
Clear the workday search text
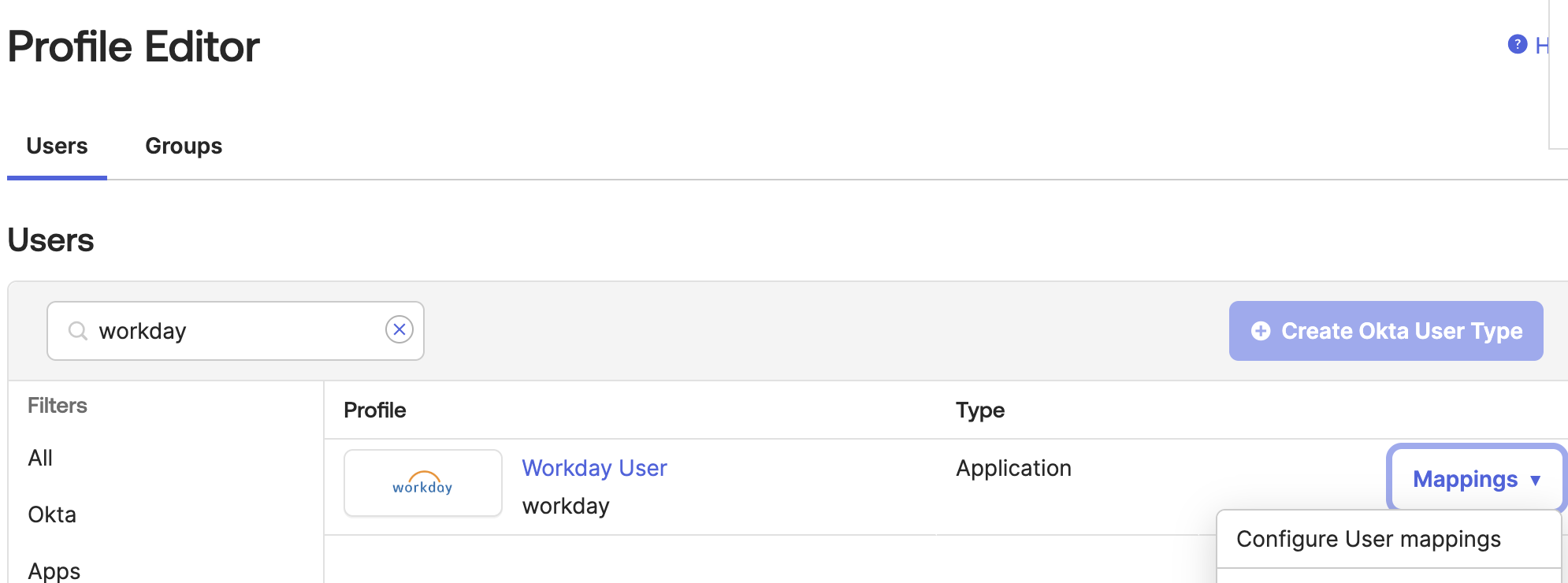pos(399,329)
